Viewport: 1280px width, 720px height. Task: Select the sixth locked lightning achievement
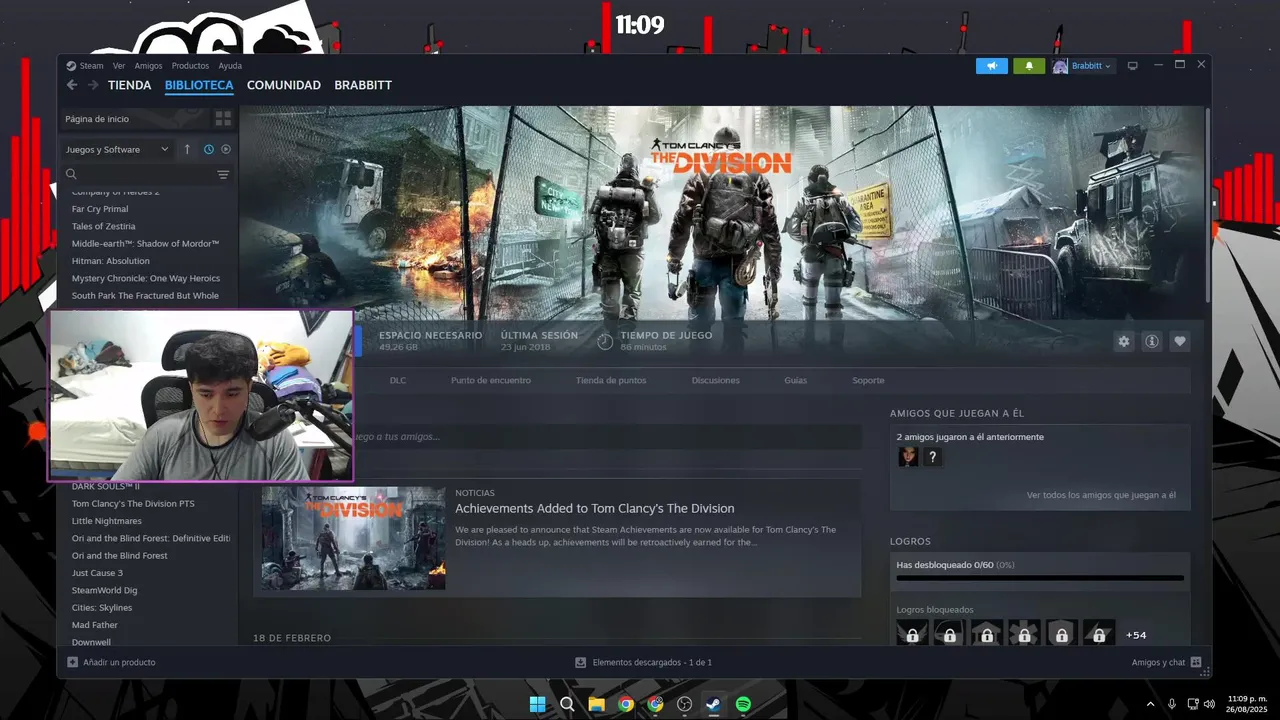click(x=1098, y=634)
